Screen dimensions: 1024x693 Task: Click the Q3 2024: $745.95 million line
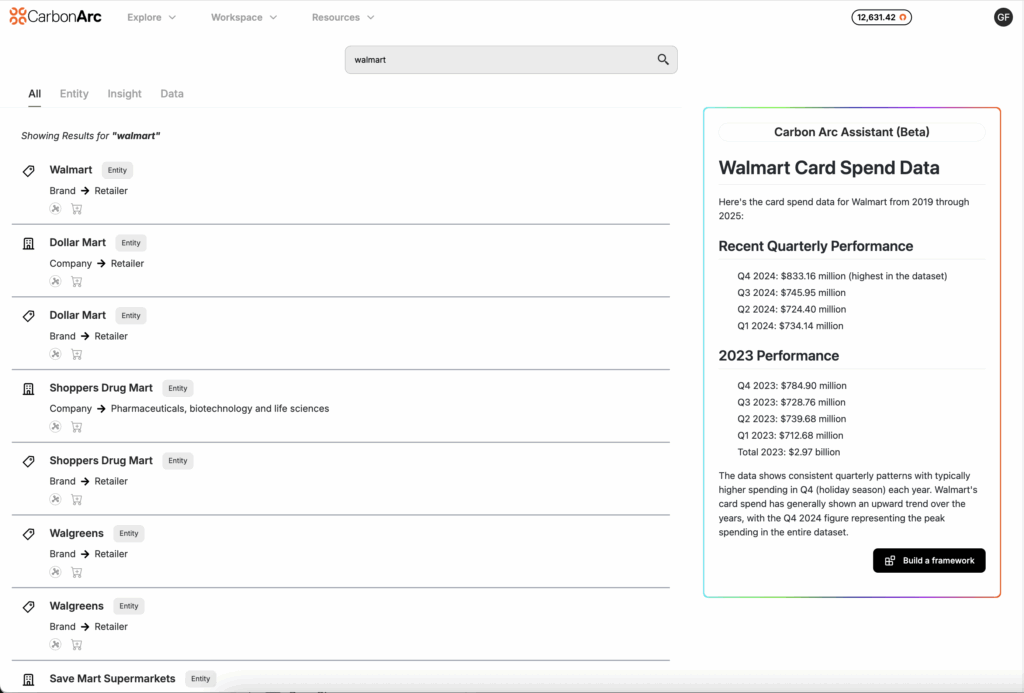tap(791, 293)
